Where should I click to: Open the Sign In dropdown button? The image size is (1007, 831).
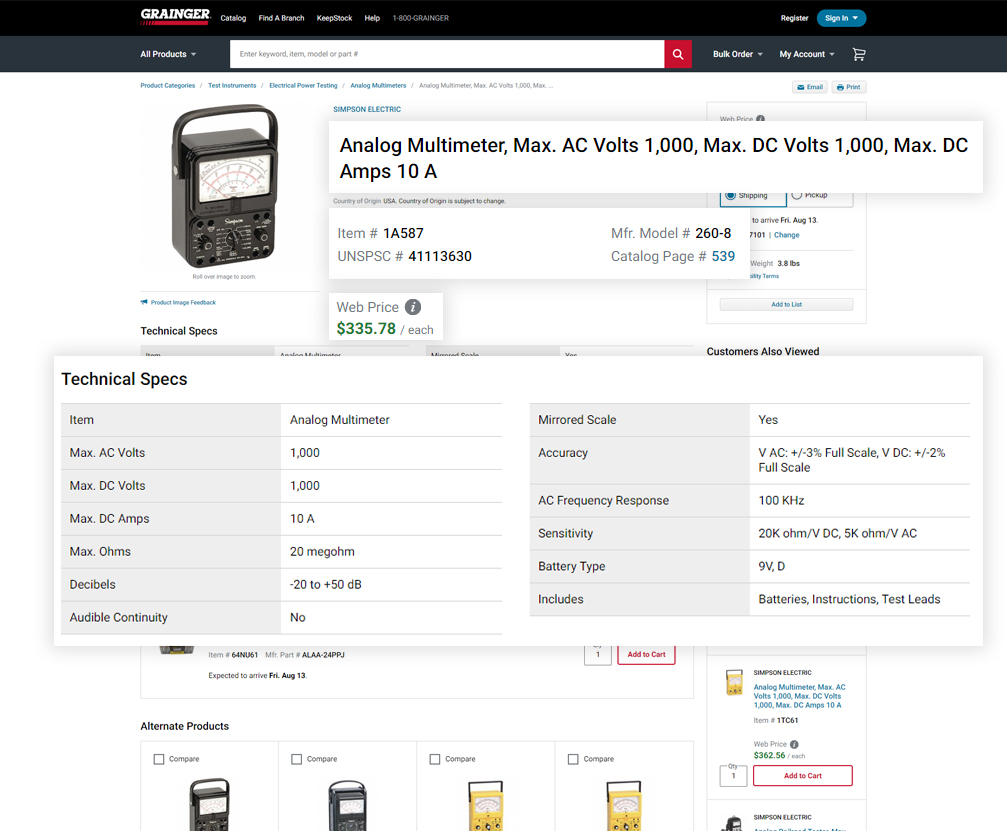click(x=841, y=18)
